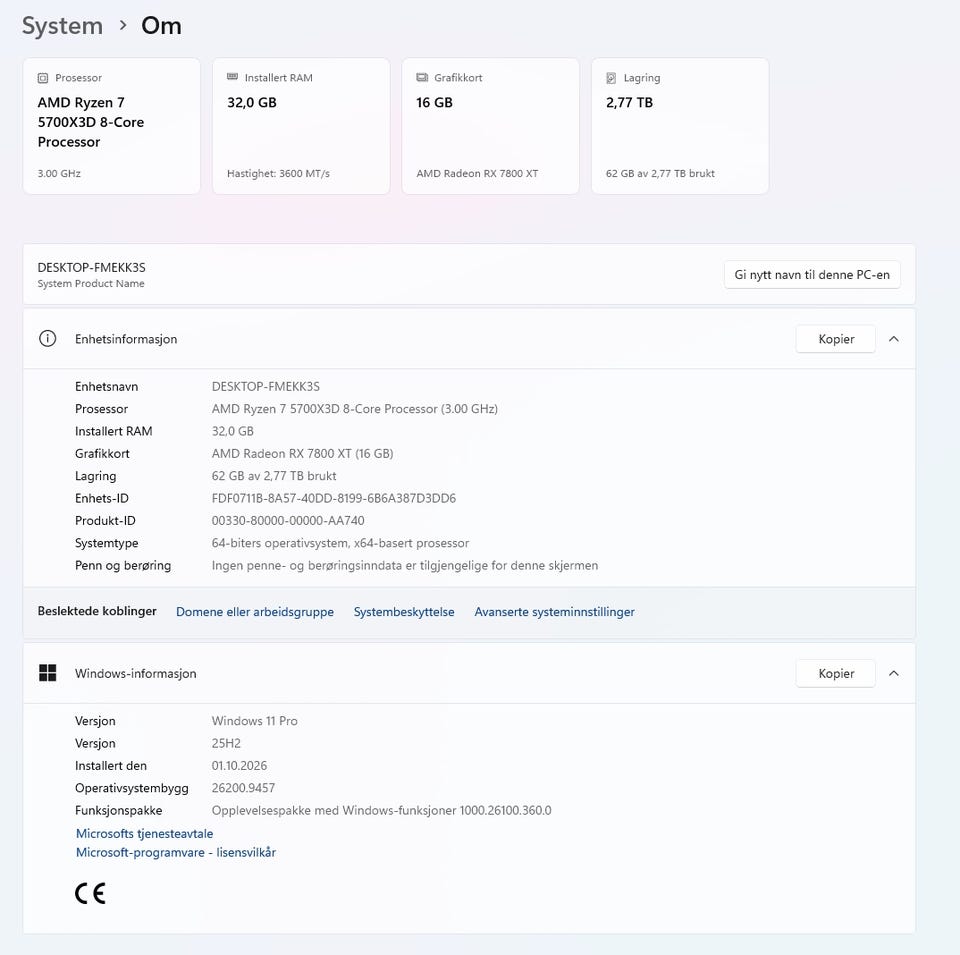Collapse the Windows-informasjon section chevron
Viewport: 960px width, 955px height.
click(x=894, y=673)
